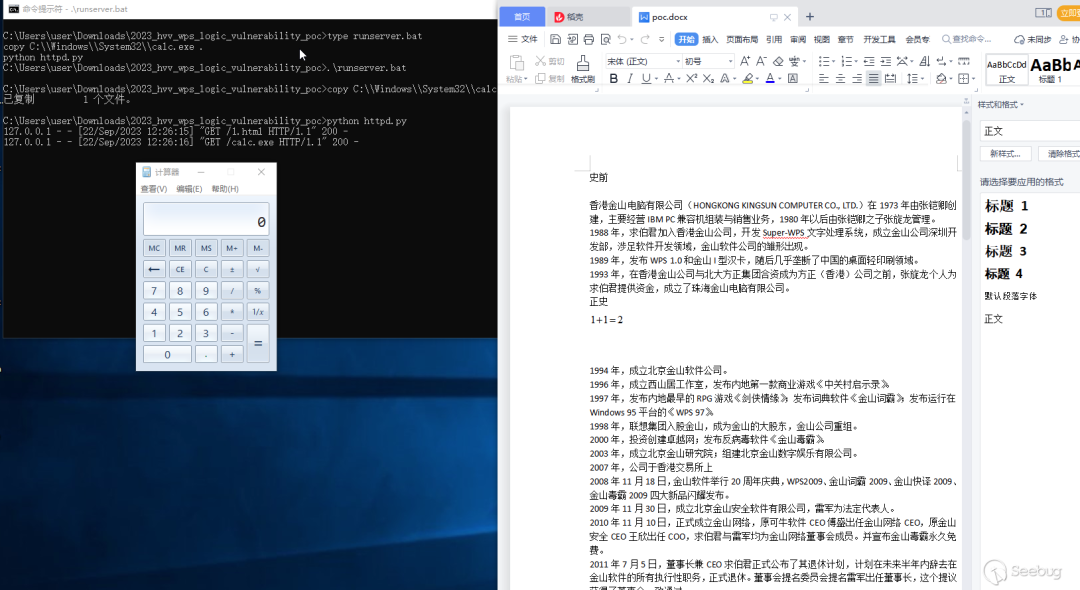Click the equals button in Calculator

258,343
